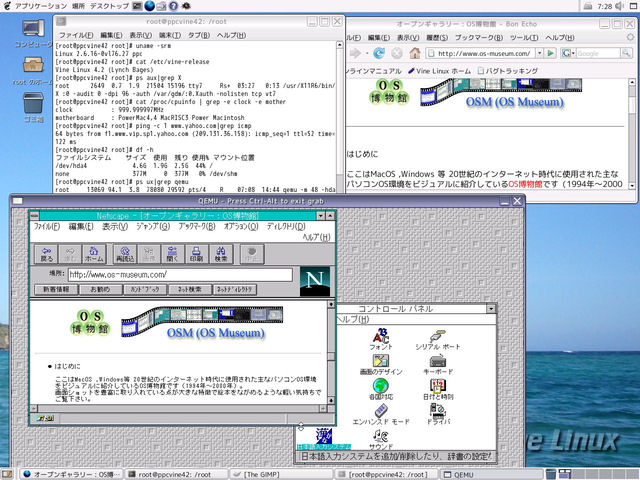Image resolution: width=640 pixels, height=480 pixels.
Task: Click the green Go arrow beside Bon Echo address bar
Action: (x=550, y=53)
